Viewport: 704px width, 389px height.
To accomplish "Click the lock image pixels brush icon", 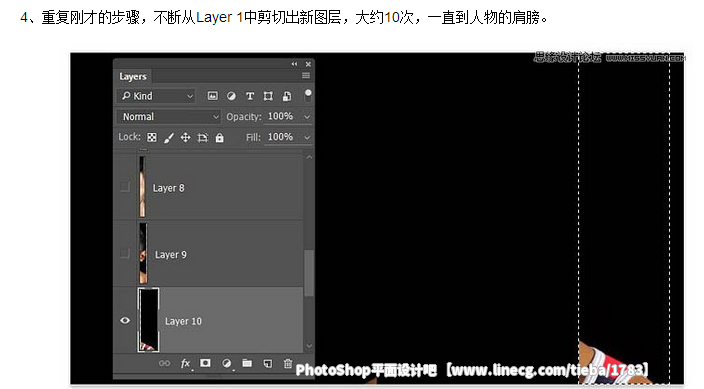I will point(169,138).
